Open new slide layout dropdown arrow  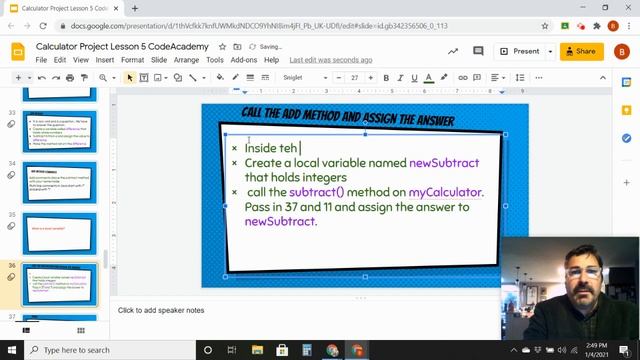[x=29, y=78]
